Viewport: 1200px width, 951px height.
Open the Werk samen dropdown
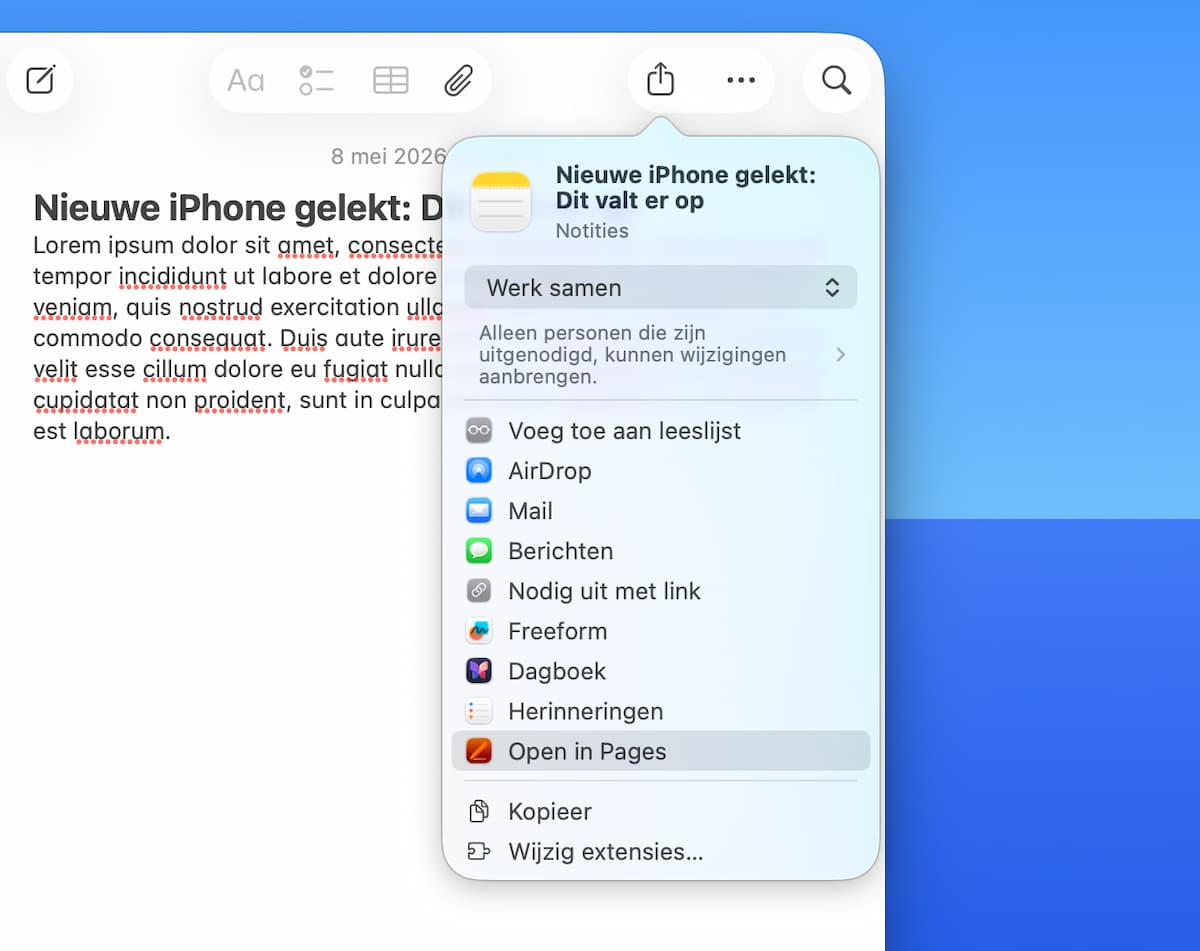660,287
